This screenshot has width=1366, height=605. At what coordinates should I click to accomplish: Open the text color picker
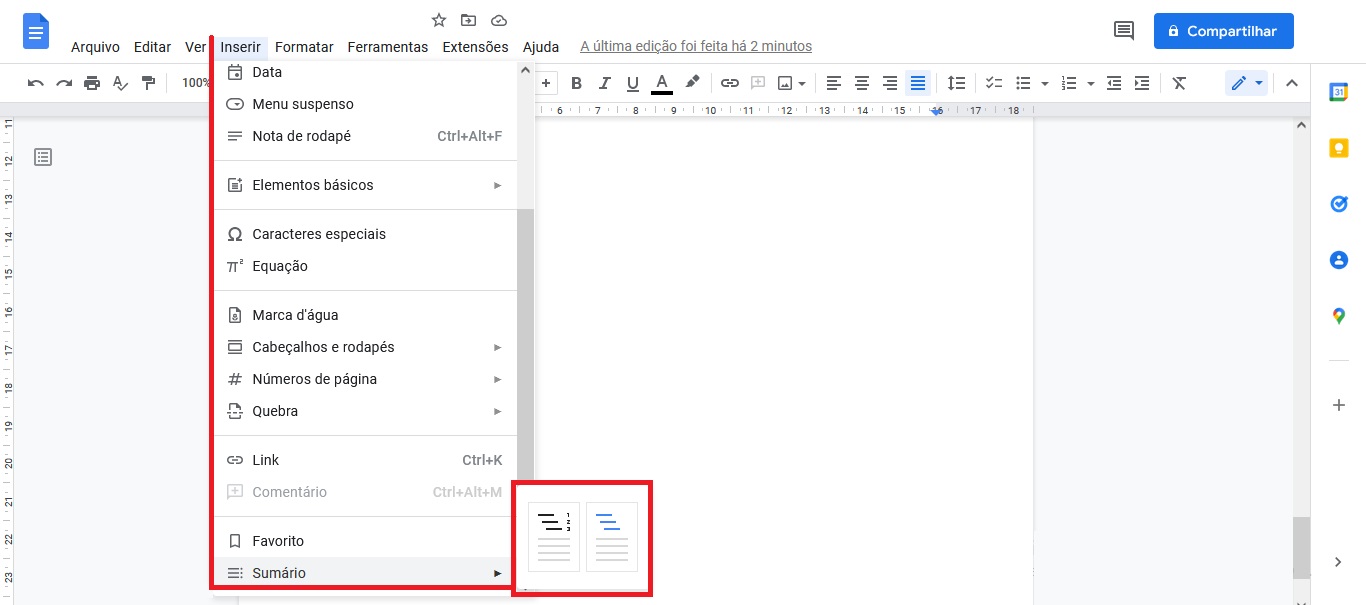661,83
